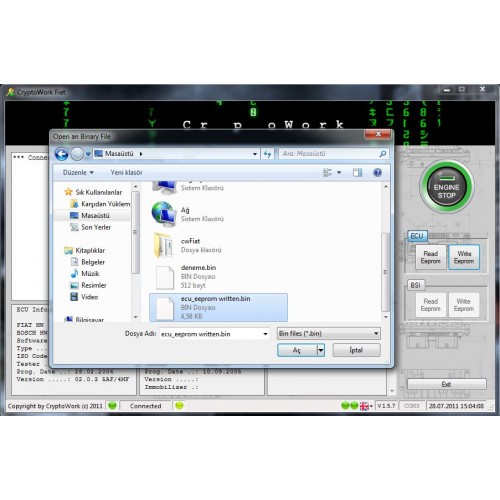
Task: Click the Aç open button
Action: [x=297, y=350]
